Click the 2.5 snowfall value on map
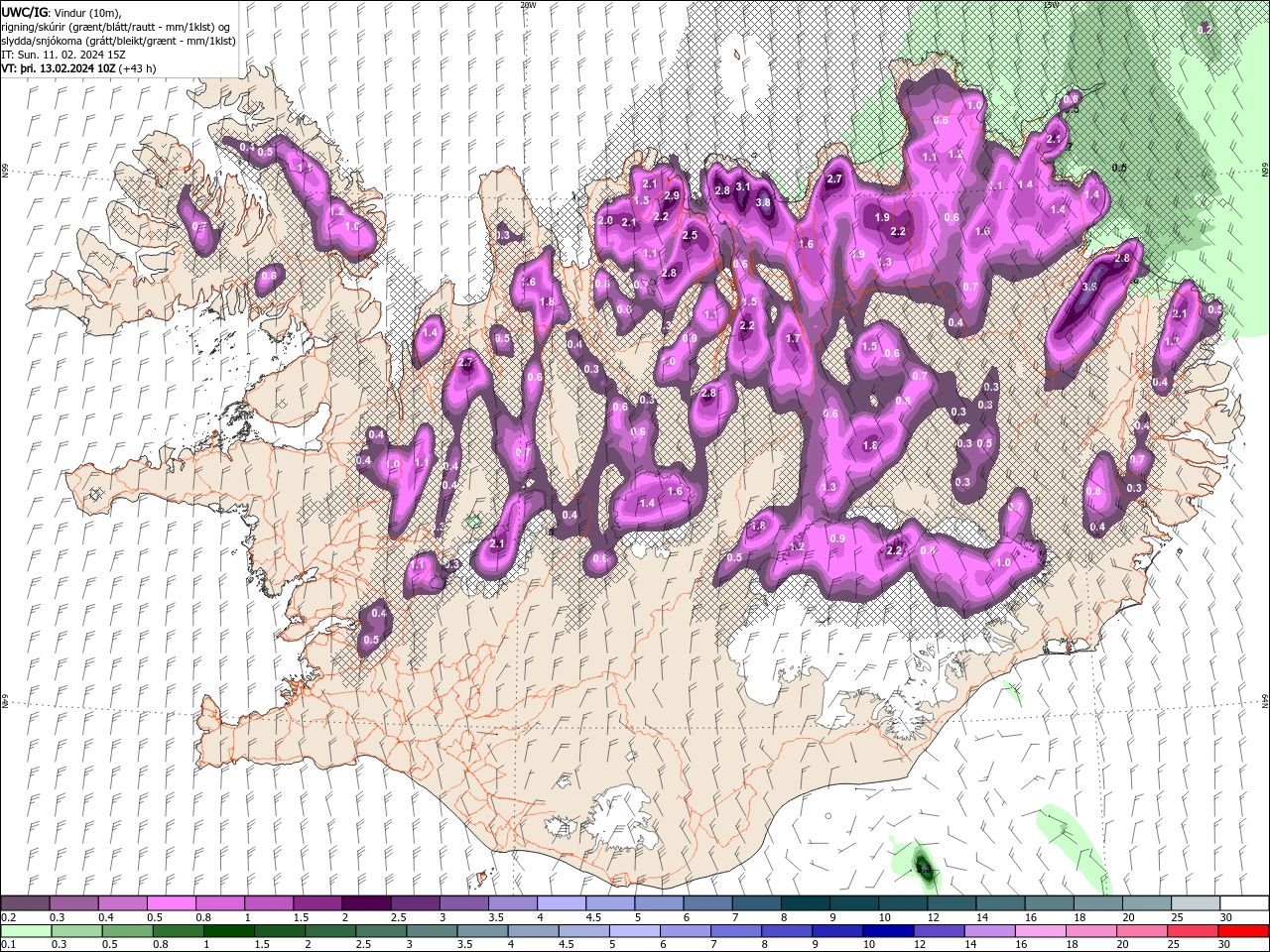 (x=690, y=236)
